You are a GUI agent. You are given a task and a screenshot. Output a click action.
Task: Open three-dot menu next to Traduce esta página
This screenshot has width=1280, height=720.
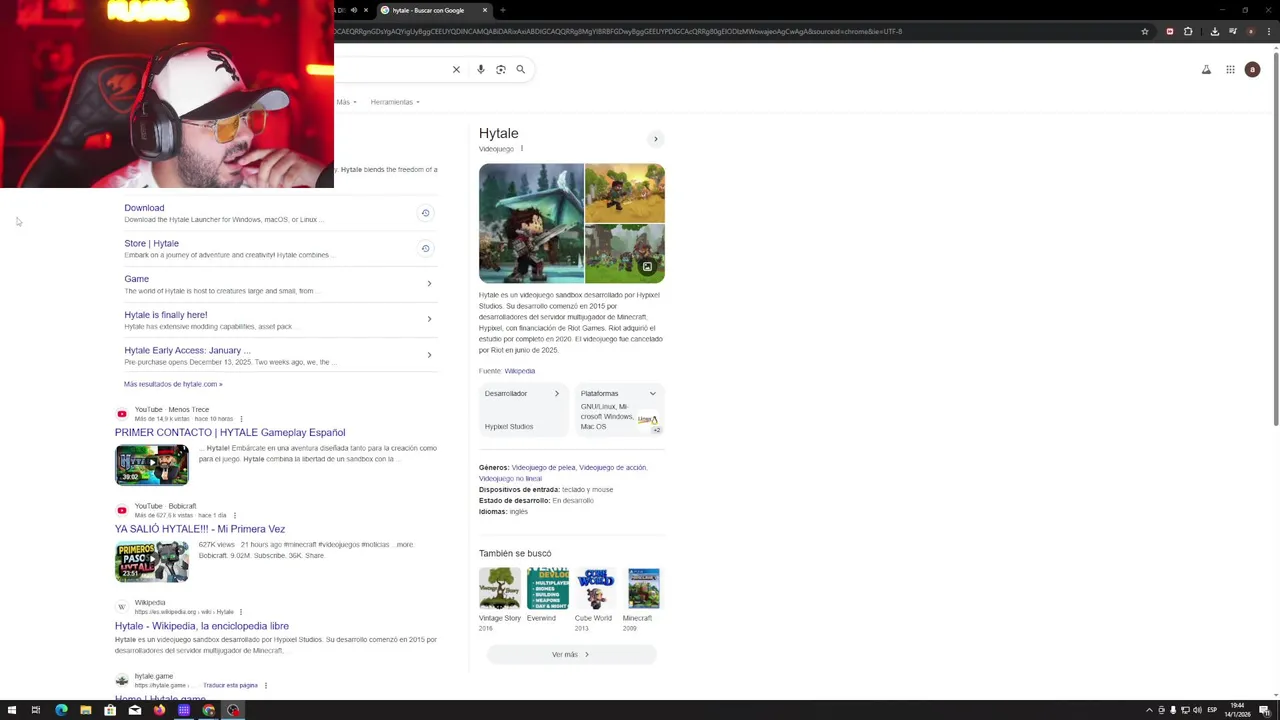tap(266, 686)
